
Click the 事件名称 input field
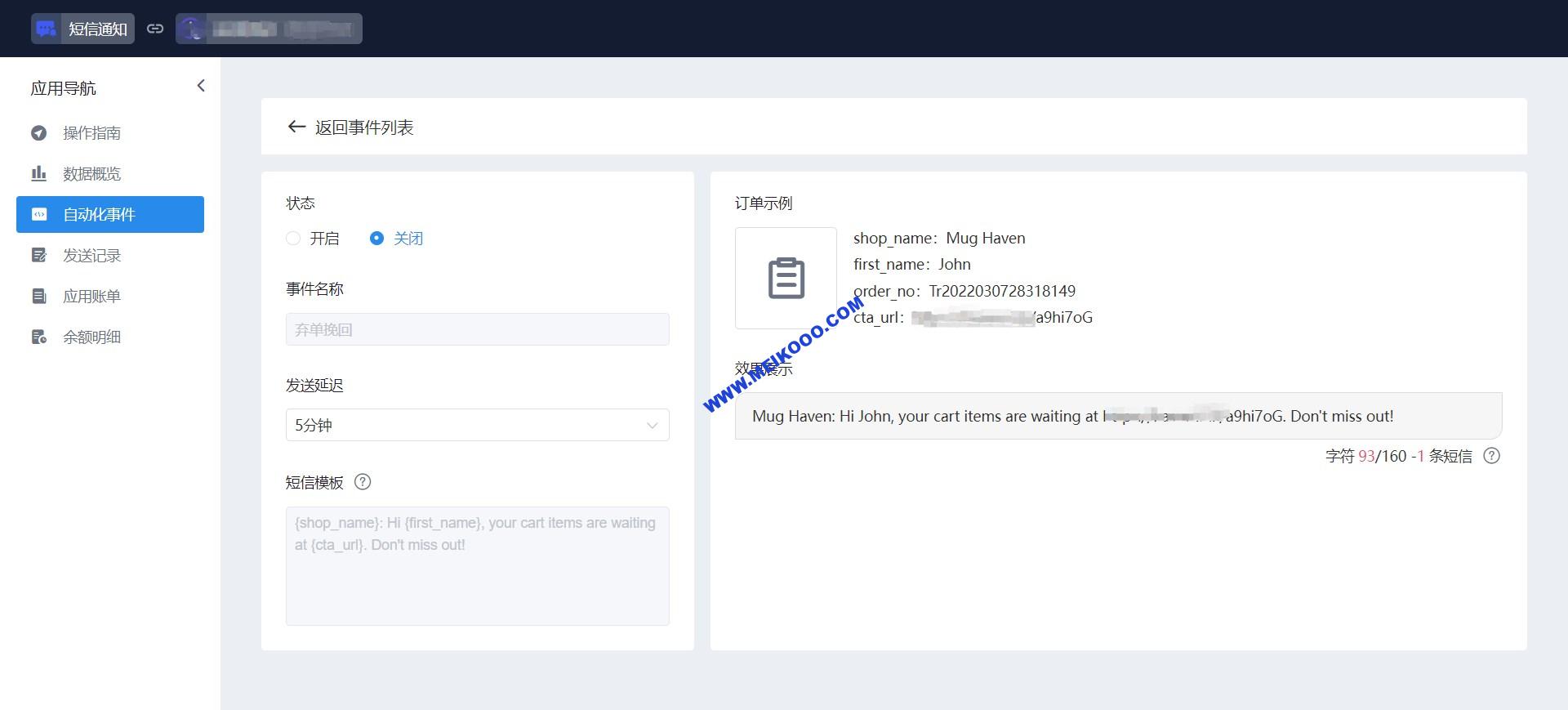477,329
